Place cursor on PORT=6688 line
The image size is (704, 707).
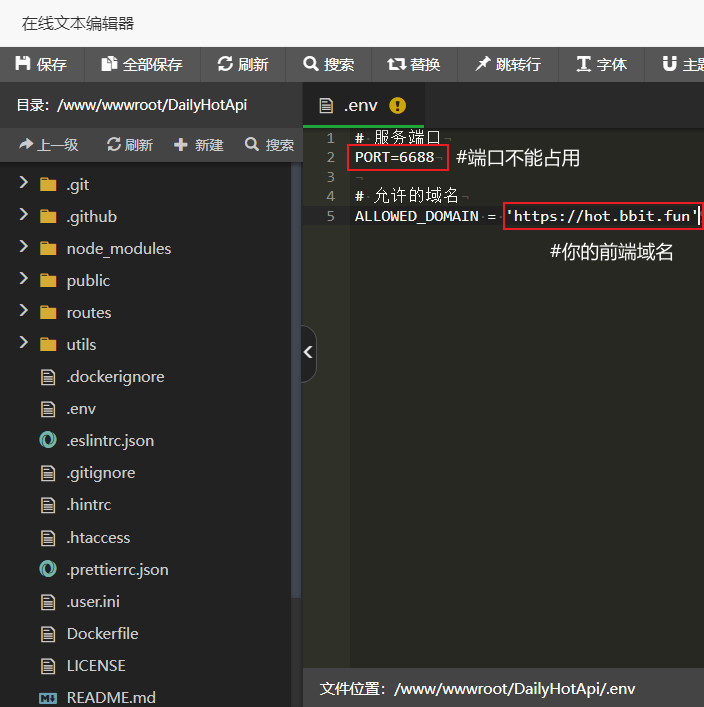pyautogui.click(x=395, y=157)
